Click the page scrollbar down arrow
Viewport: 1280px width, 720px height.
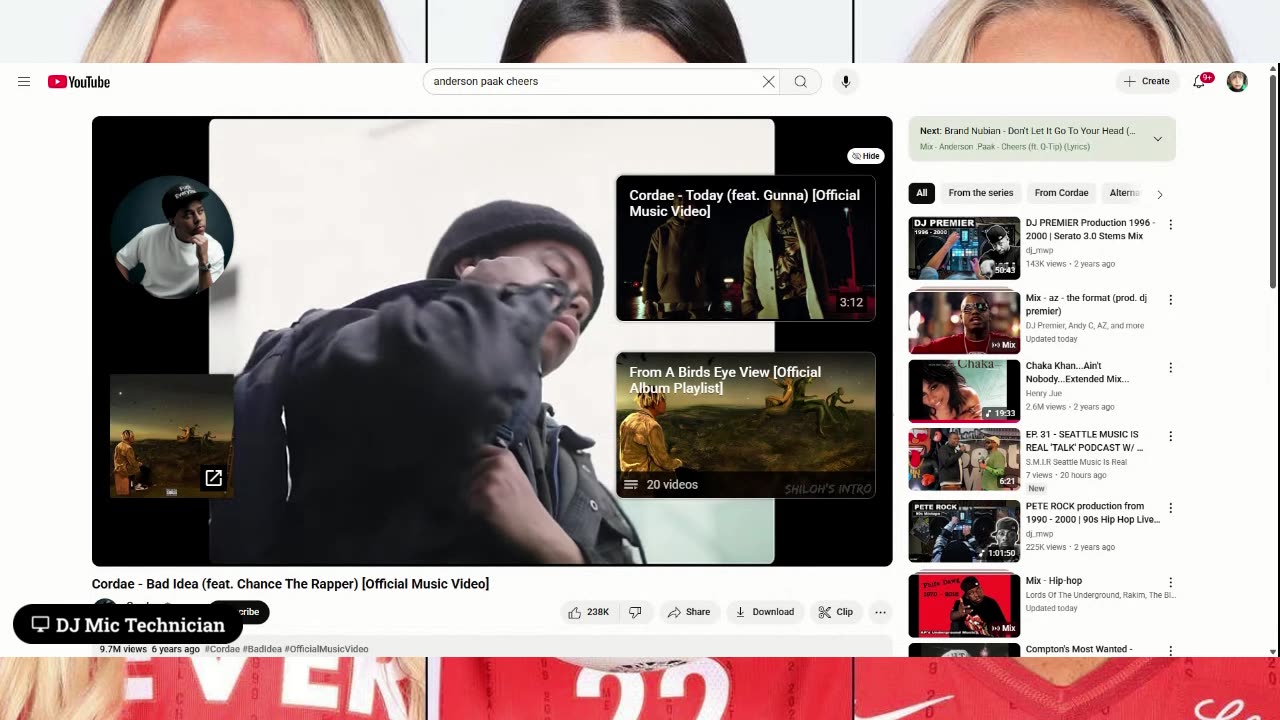pyautogui.click(x=1273, y=651)
